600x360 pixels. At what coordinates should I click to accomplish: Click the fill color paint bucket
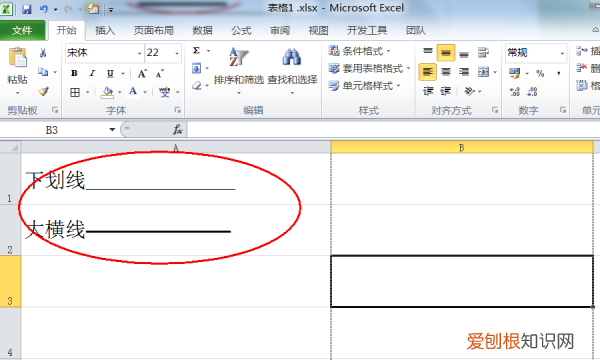coord(108,92)
